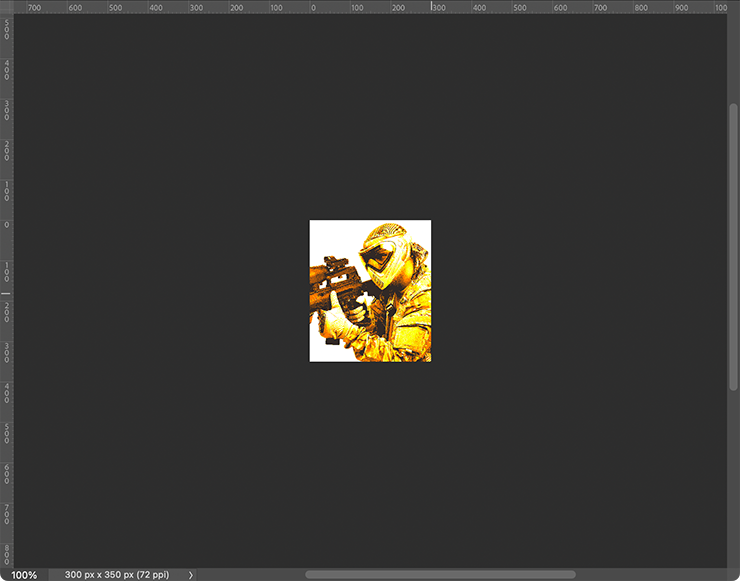The height and width of the screenshot is (581, 740).
Task: Click the 0 mark on the horizontal ruler
Action: click(313, 7)
